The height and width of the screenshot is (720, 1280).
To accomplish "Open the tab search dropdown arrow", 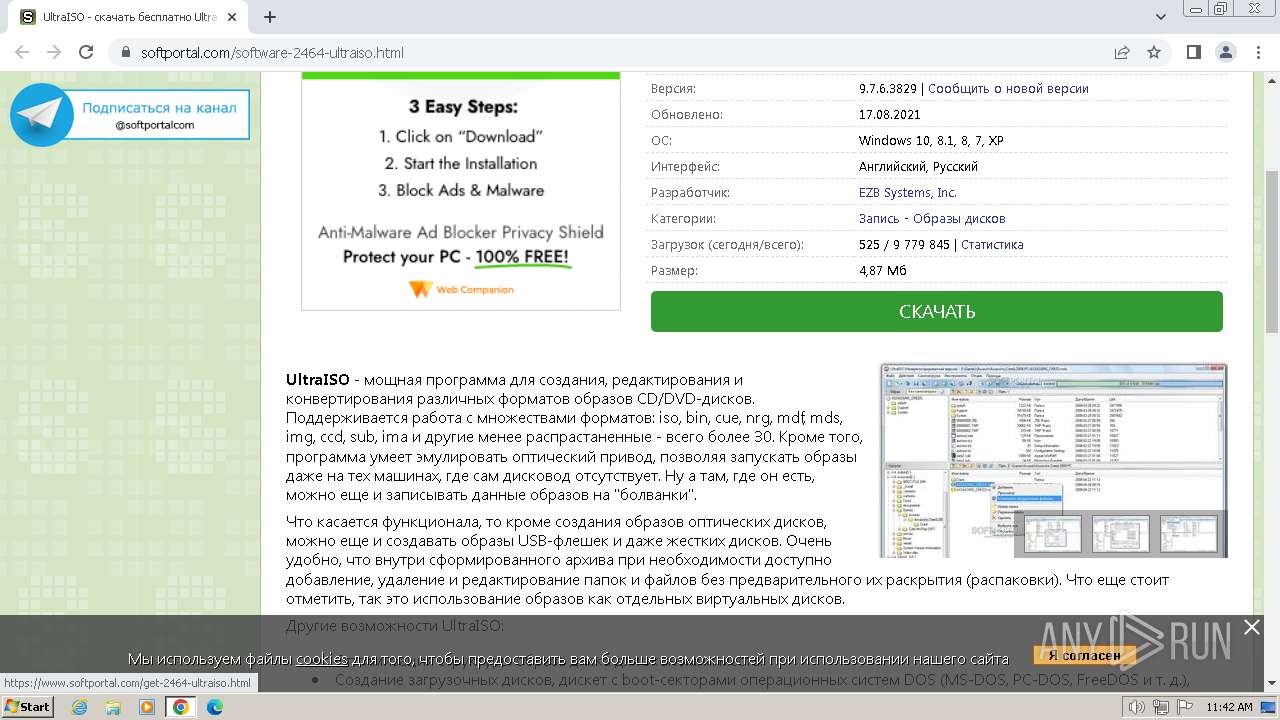I will pos(1161,17).
